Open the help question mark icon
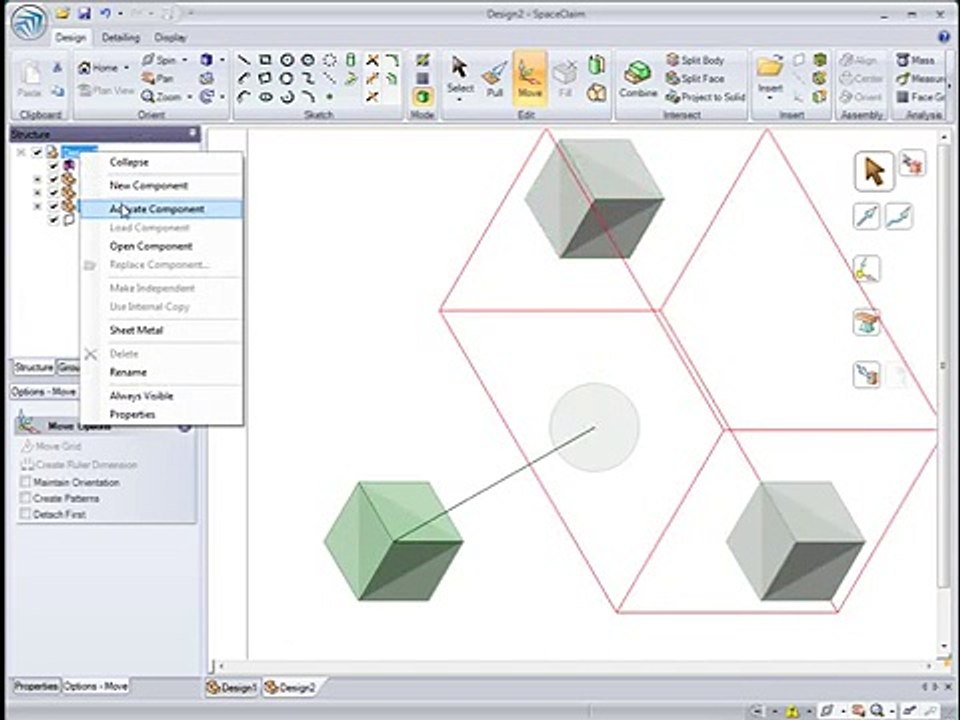The image size is (960, 720). (x=943, y=37)
